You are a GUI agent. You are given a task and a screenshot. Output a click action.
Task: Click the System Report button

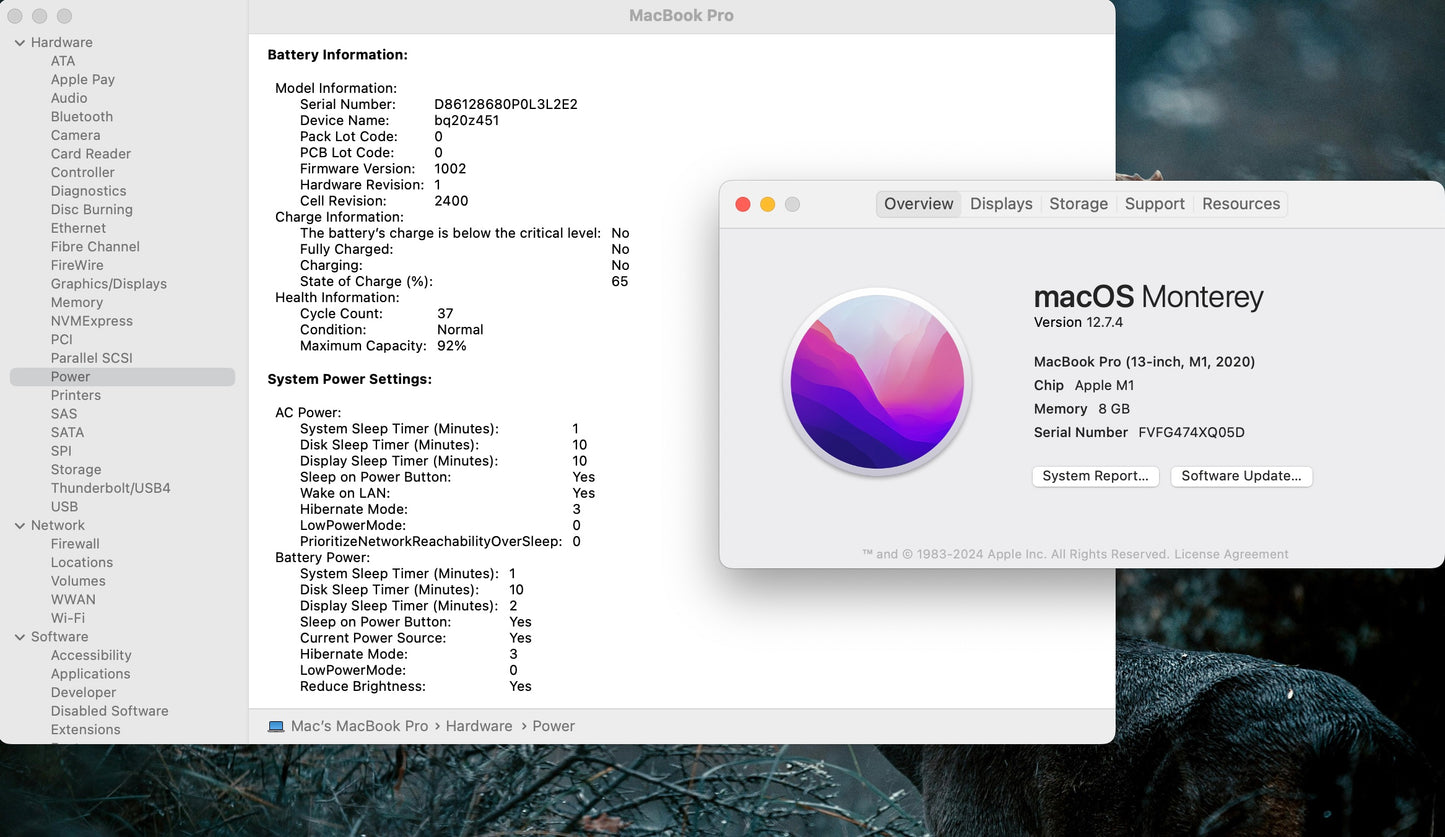pyautogui.click(x=1095, y=476)
